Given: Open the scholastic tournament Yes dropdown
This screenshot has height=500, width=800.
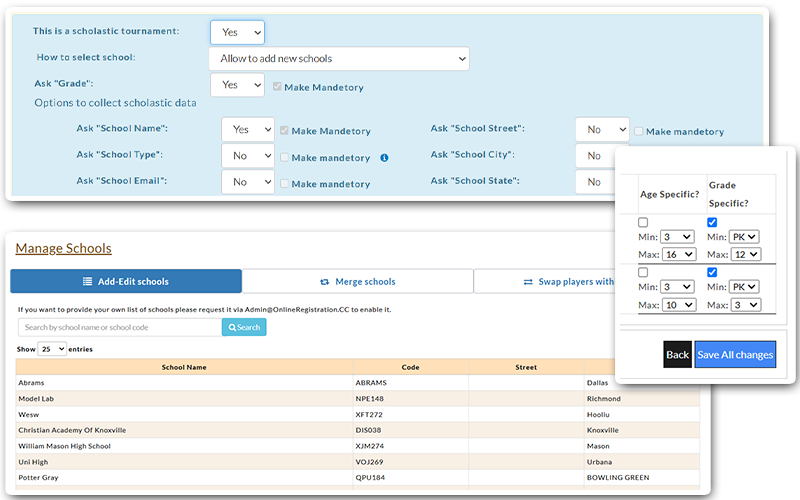Looking at the screenshot, I should 237,32.
